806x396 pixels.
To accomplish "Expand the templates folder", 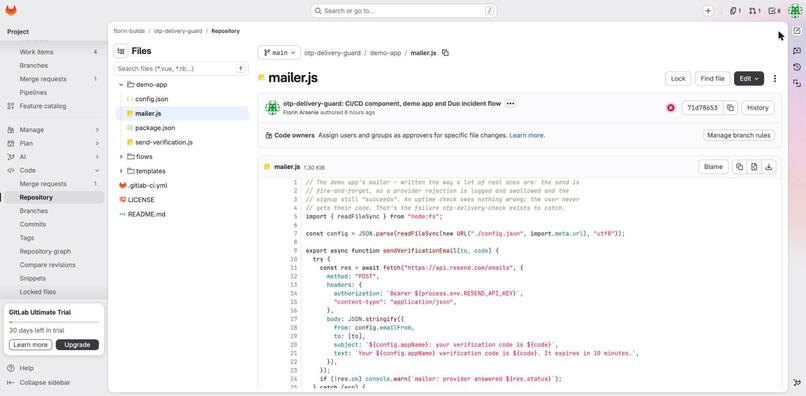I will click(x=121, y=171).
